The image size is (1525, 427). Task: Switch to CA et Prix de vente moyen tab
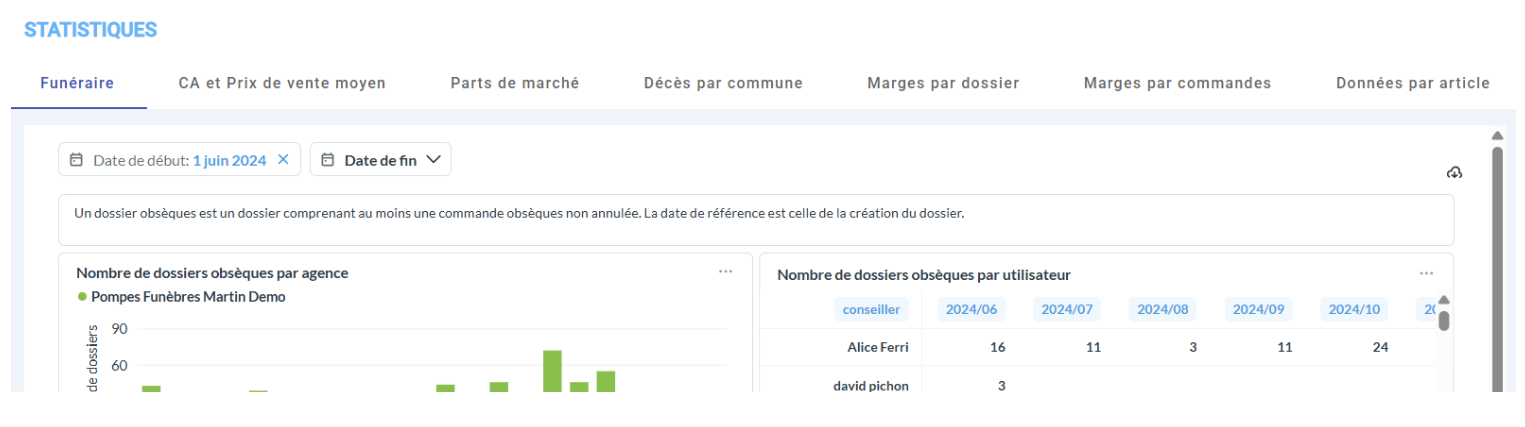(x=282, y=83)
